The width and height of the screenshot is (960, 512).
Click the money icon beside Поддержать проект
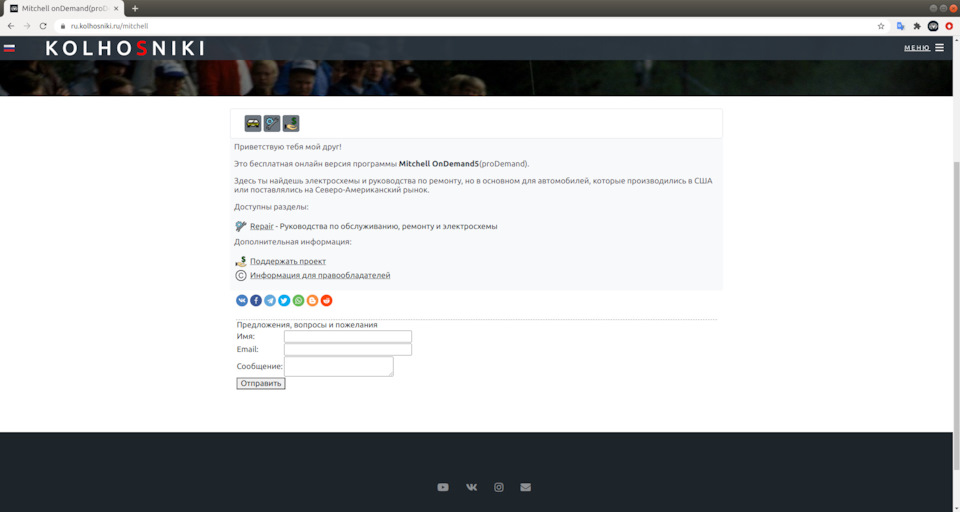click(241, 261)
